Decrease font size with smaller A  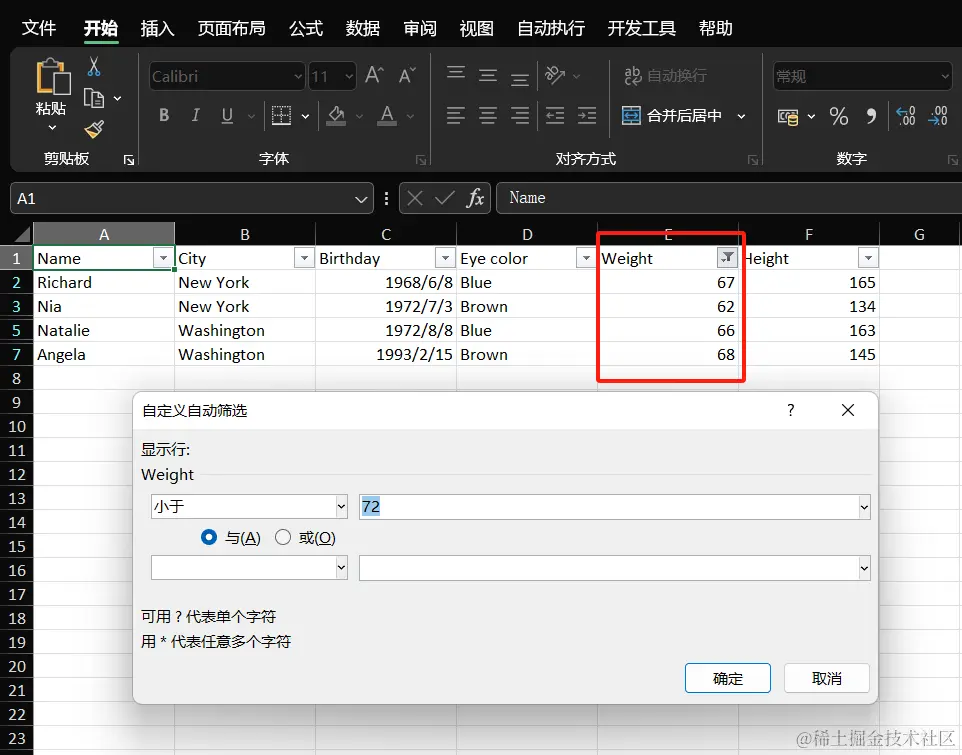pos(407,76)
